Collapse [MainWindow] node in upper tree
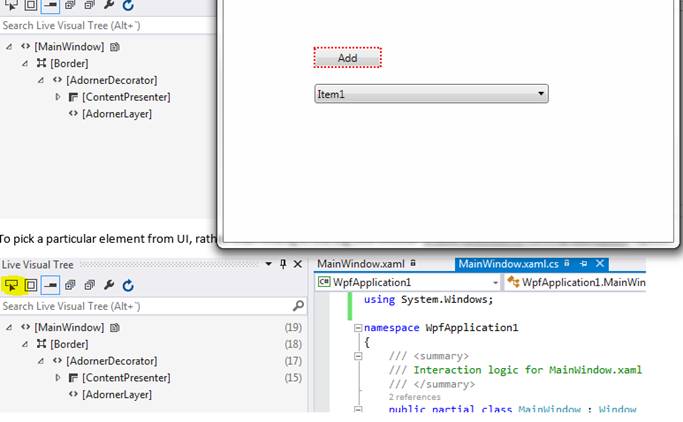The width and height of the screenshot is (683, 422). [9, 47]
